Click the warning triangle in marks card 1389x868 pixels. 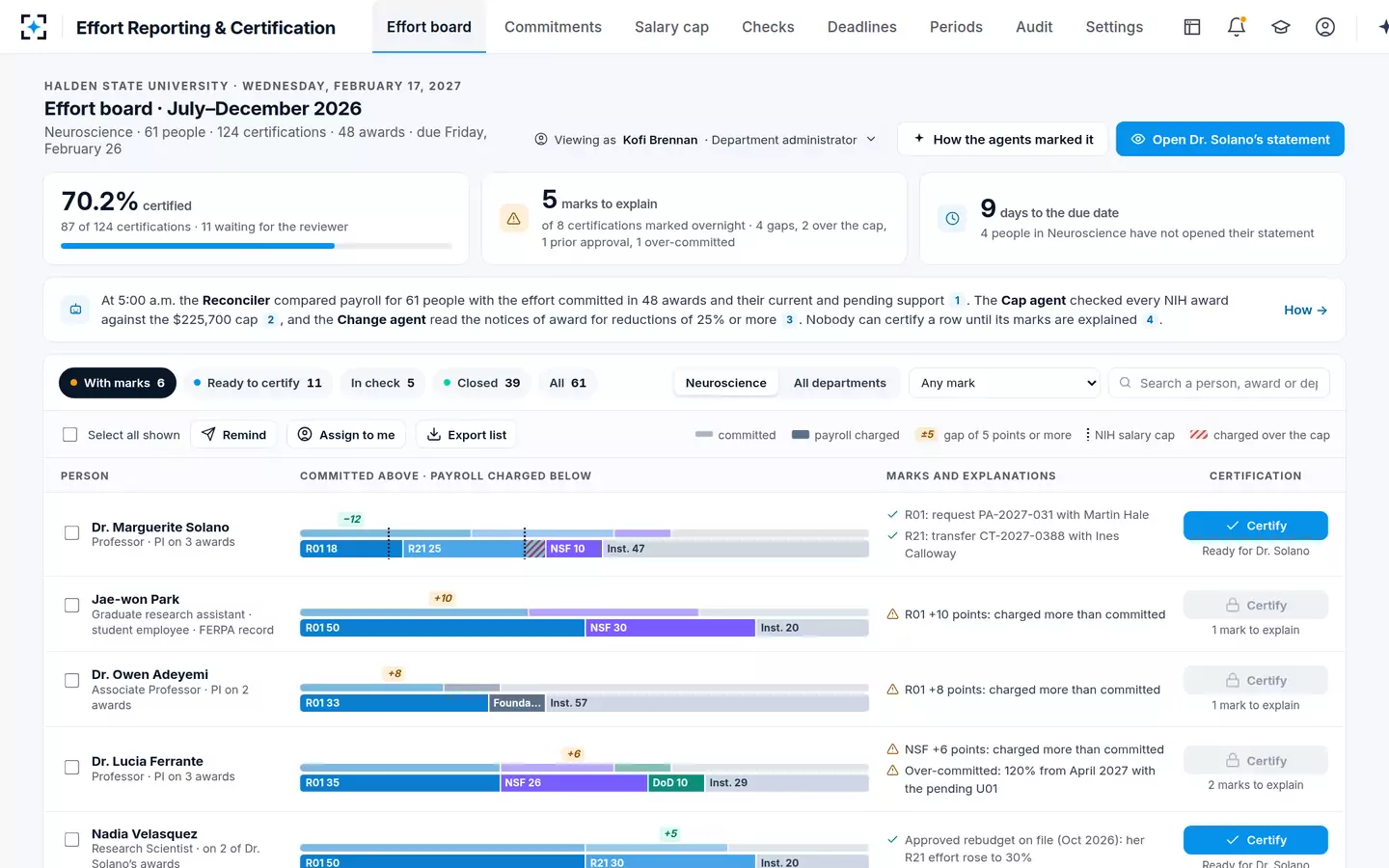514,219
